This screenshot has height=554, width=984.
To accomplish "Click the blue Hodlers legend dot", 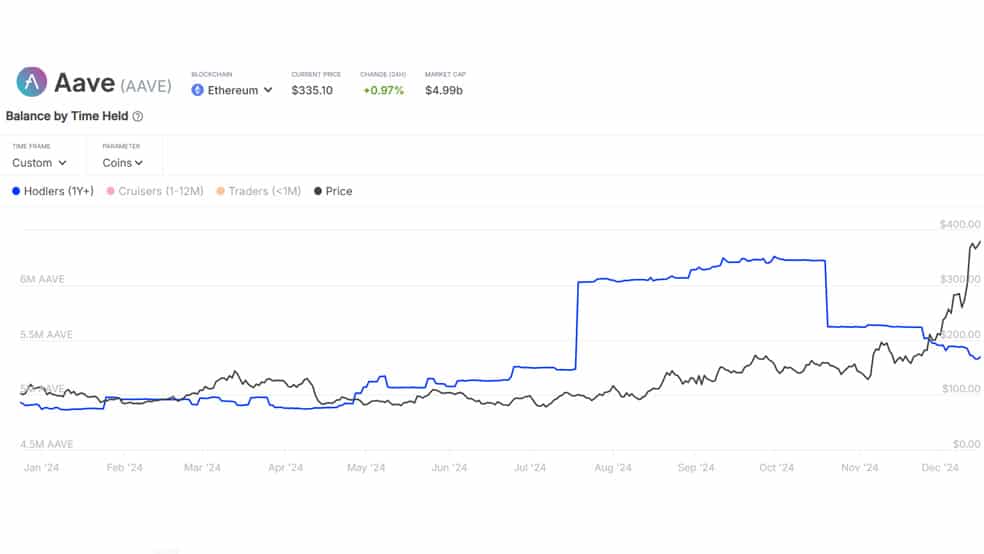I will coord(16,191).
